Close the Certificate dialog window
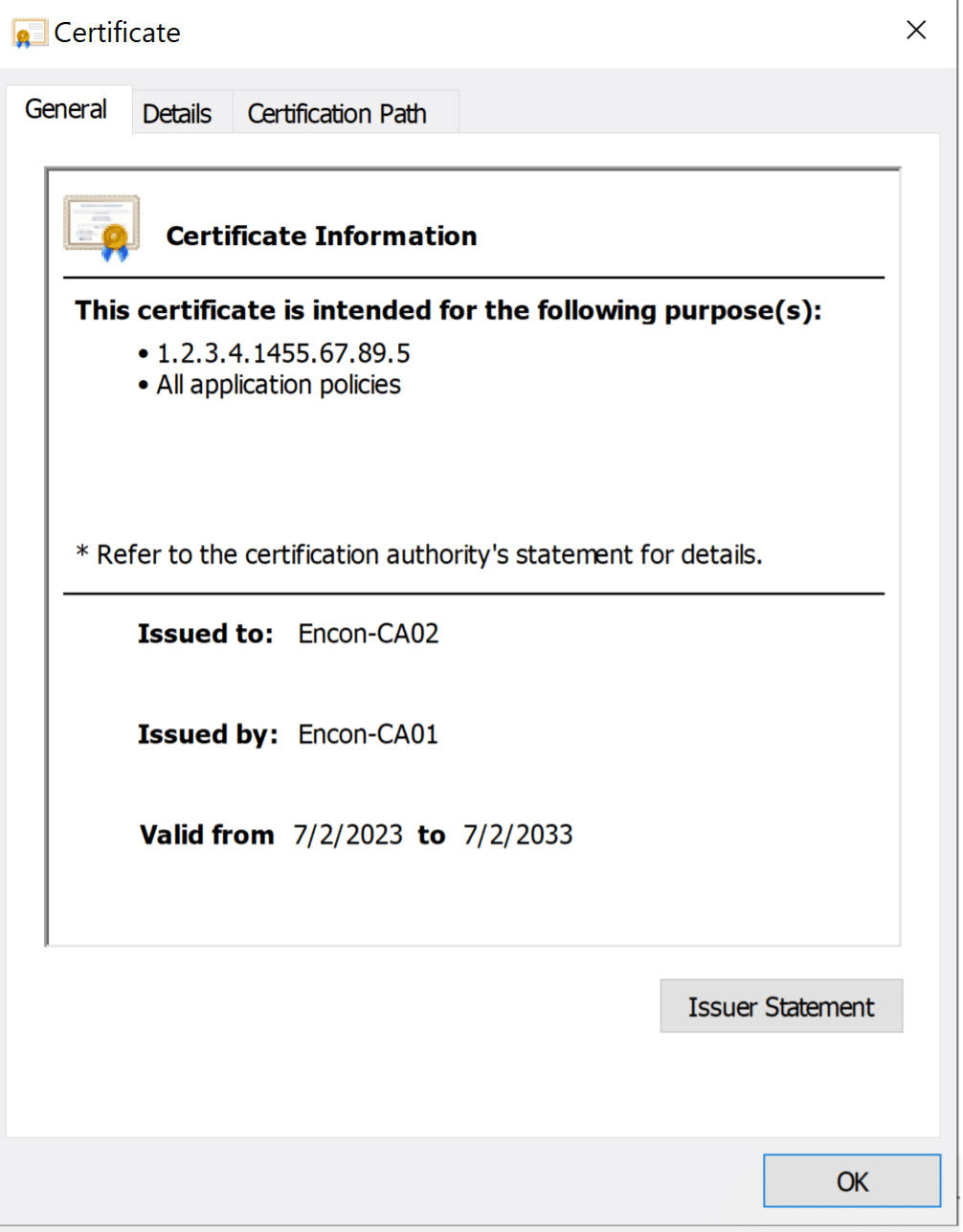 (916, 31)
